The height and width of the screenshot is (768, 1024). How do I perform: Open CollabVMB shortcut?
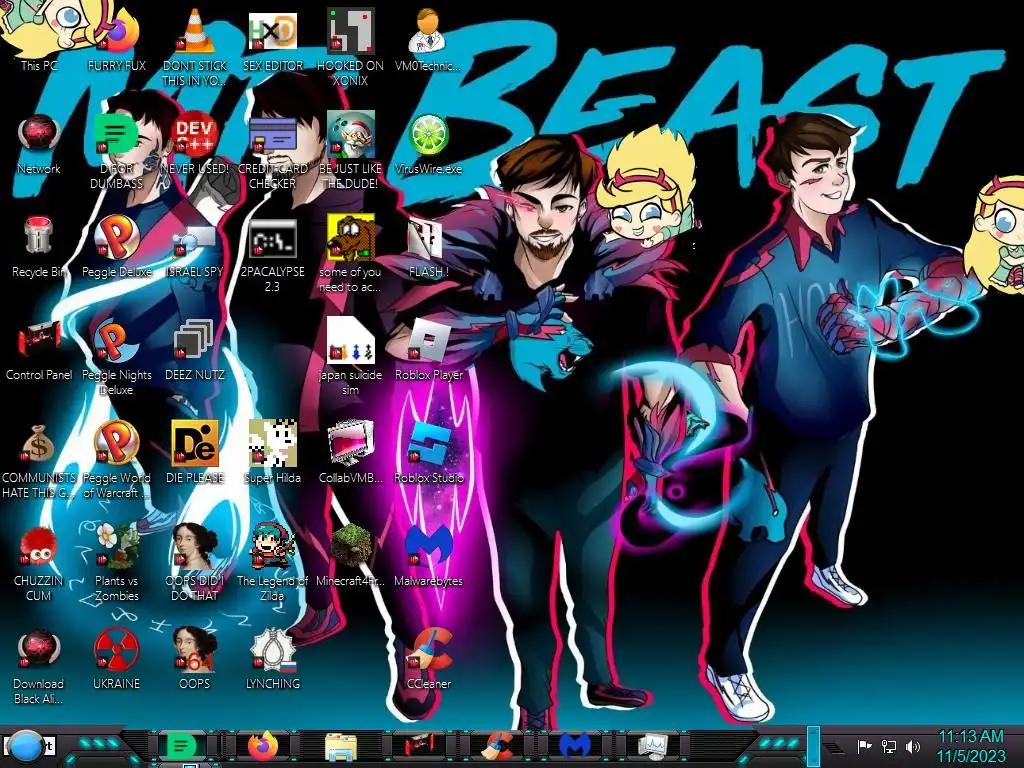click(x=350, y=453)
